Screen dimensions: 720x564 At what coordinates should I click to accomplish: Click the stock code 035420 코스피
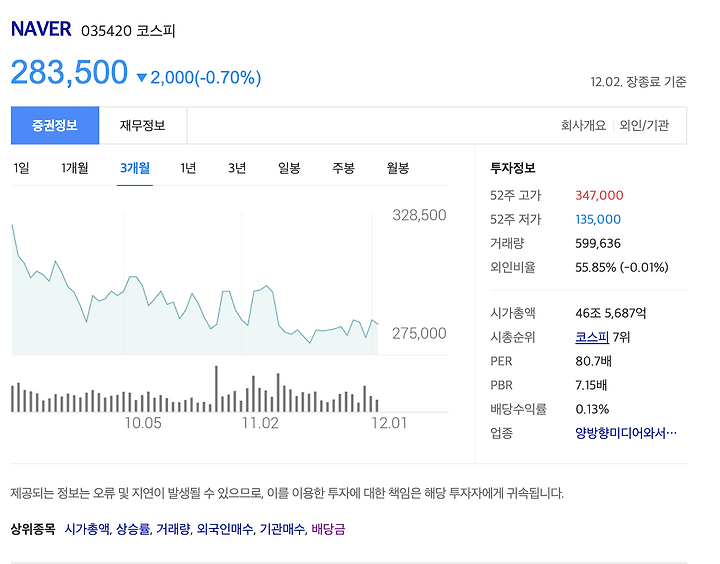(x=128, y=31)
